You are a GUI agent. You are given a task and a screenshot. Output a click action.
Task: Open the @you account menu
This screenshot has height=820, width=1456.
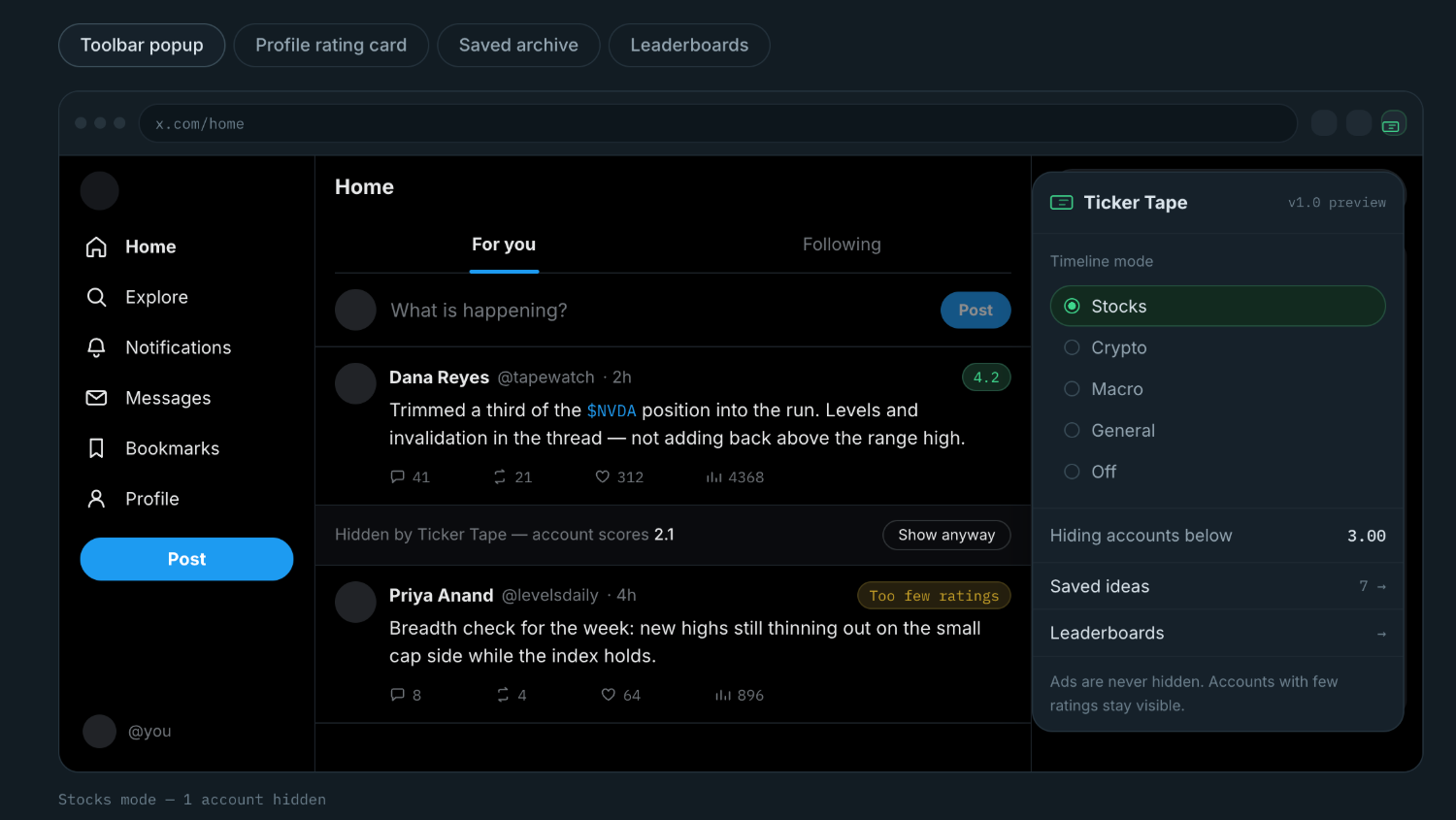[127, 732]
